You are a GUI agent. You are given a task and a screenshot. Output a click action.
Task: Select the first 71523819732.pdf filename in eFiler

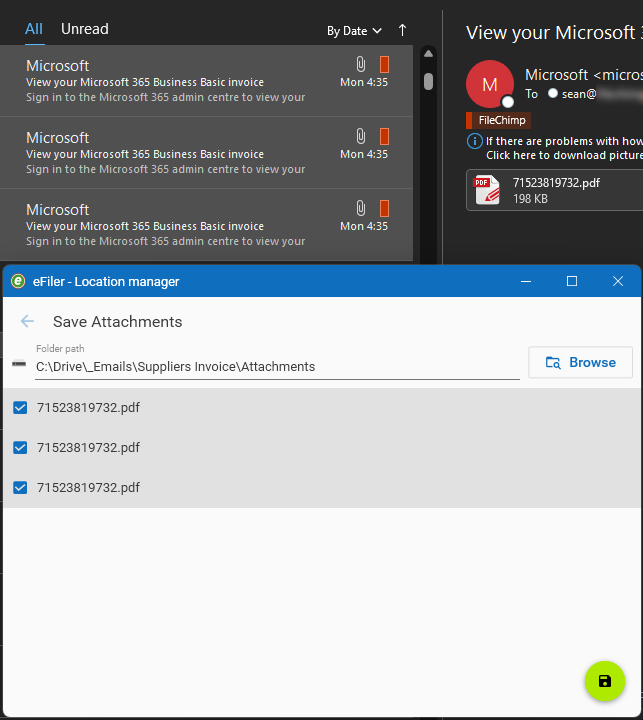(x=88, y=407)
